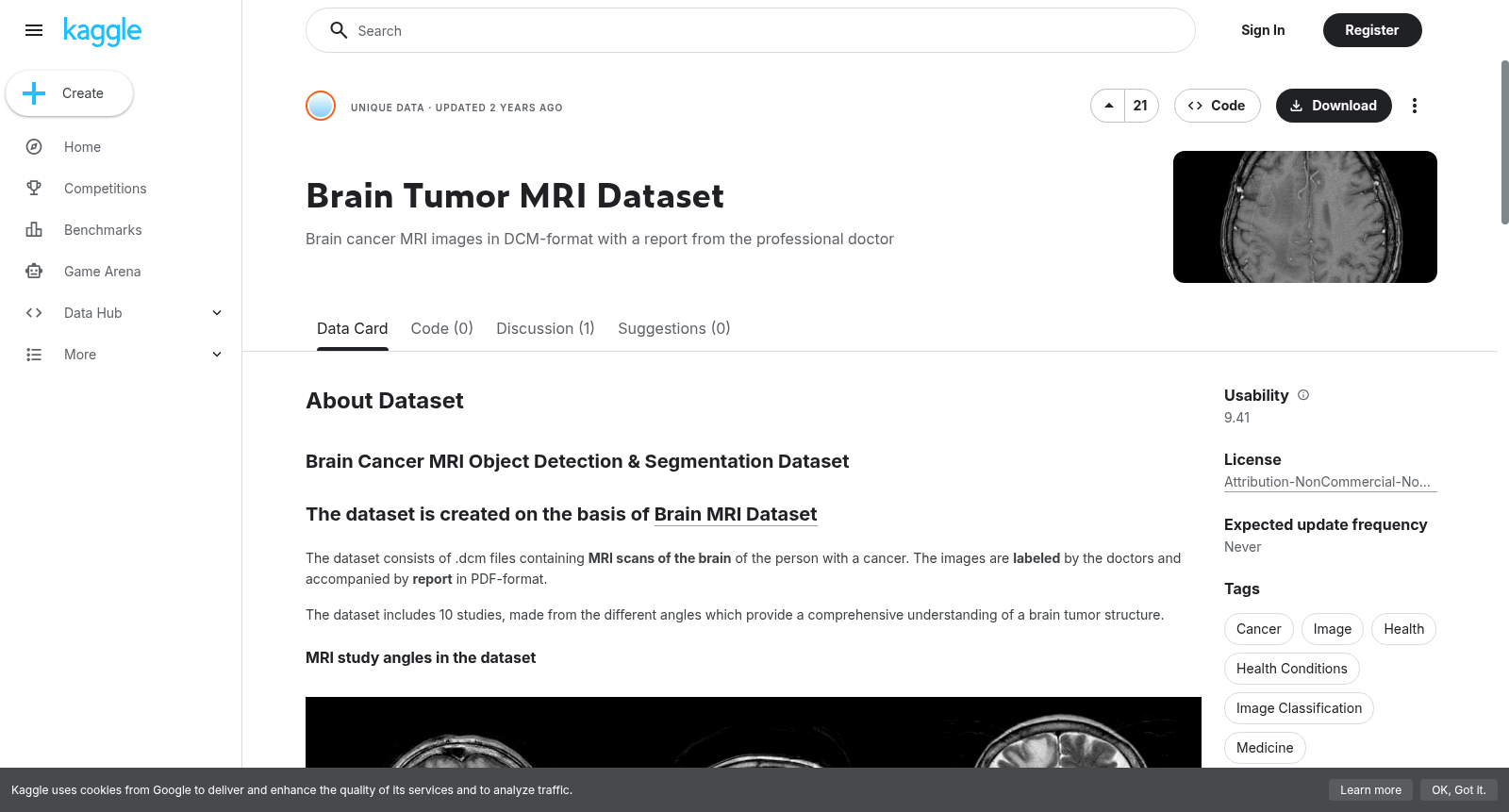Viewport: 1509px width, 812px height.
Task: Focus the Search input field
Action: coord(751,30)
